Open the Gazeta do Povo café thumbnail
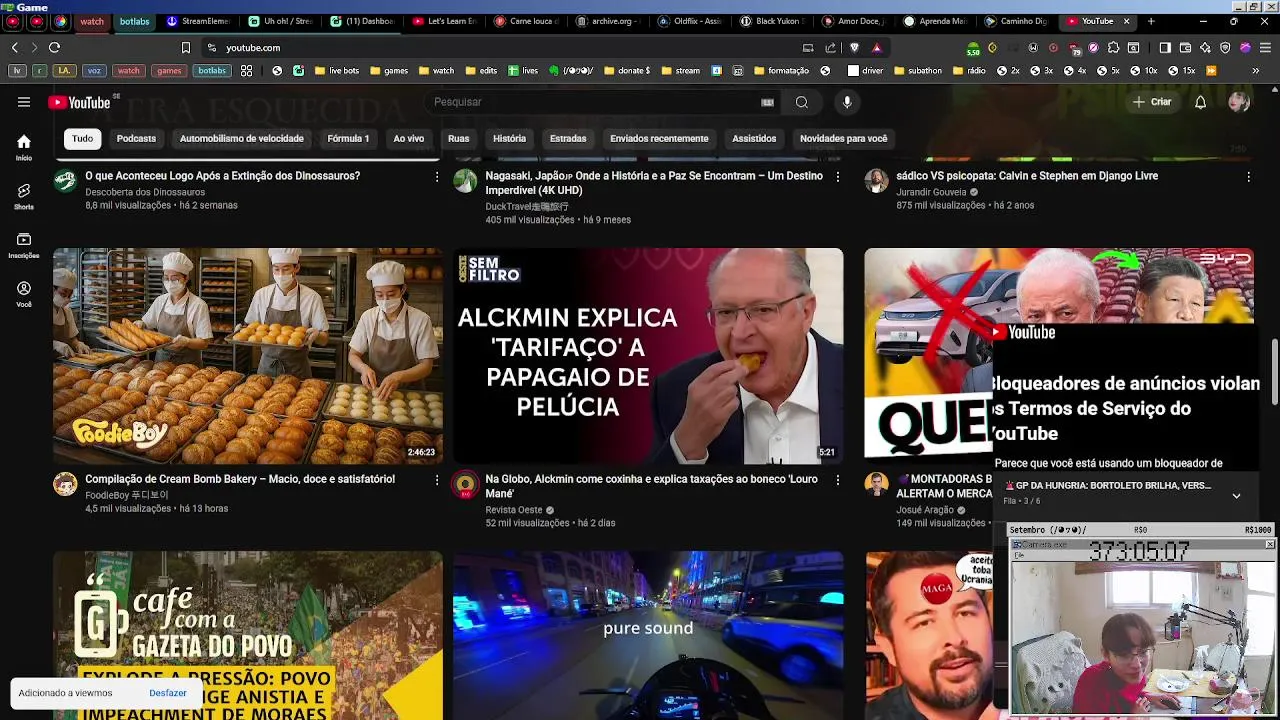Viewport: 1280px width, 720px height. tap(247, 636)
